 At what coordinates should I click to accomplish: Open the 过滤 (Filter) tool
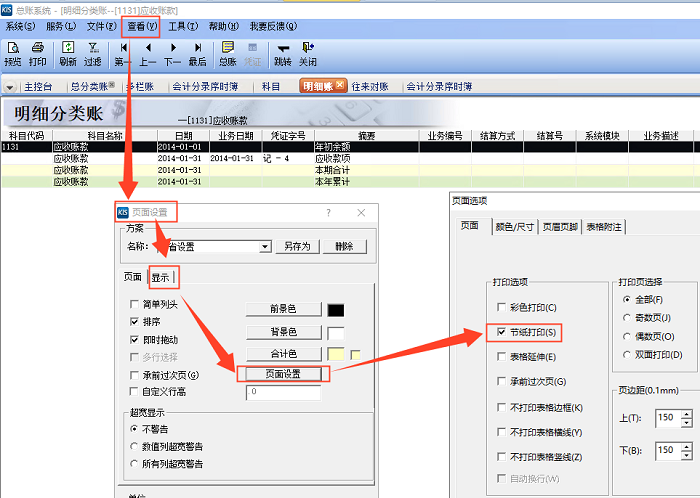(x=93, y=53)
